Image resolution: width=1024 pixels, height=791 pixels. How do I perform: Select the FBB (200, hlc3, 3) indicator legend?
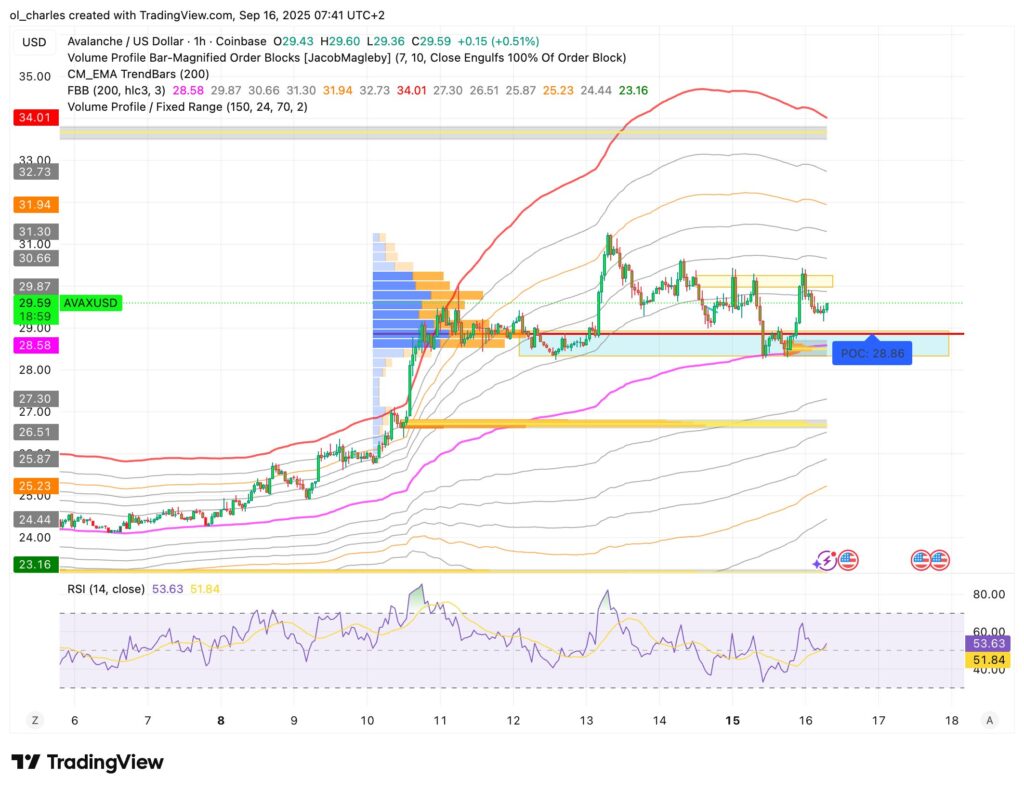pyautogui.click(x=119, y=90)
